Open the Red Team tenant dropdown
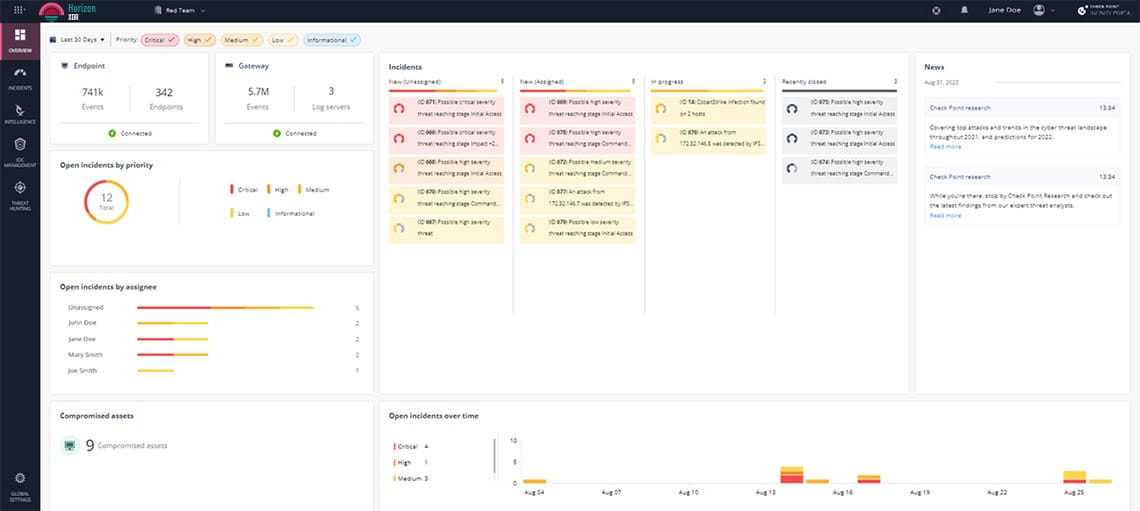Viewport: 1140px width, 511px height. point(180,10)
